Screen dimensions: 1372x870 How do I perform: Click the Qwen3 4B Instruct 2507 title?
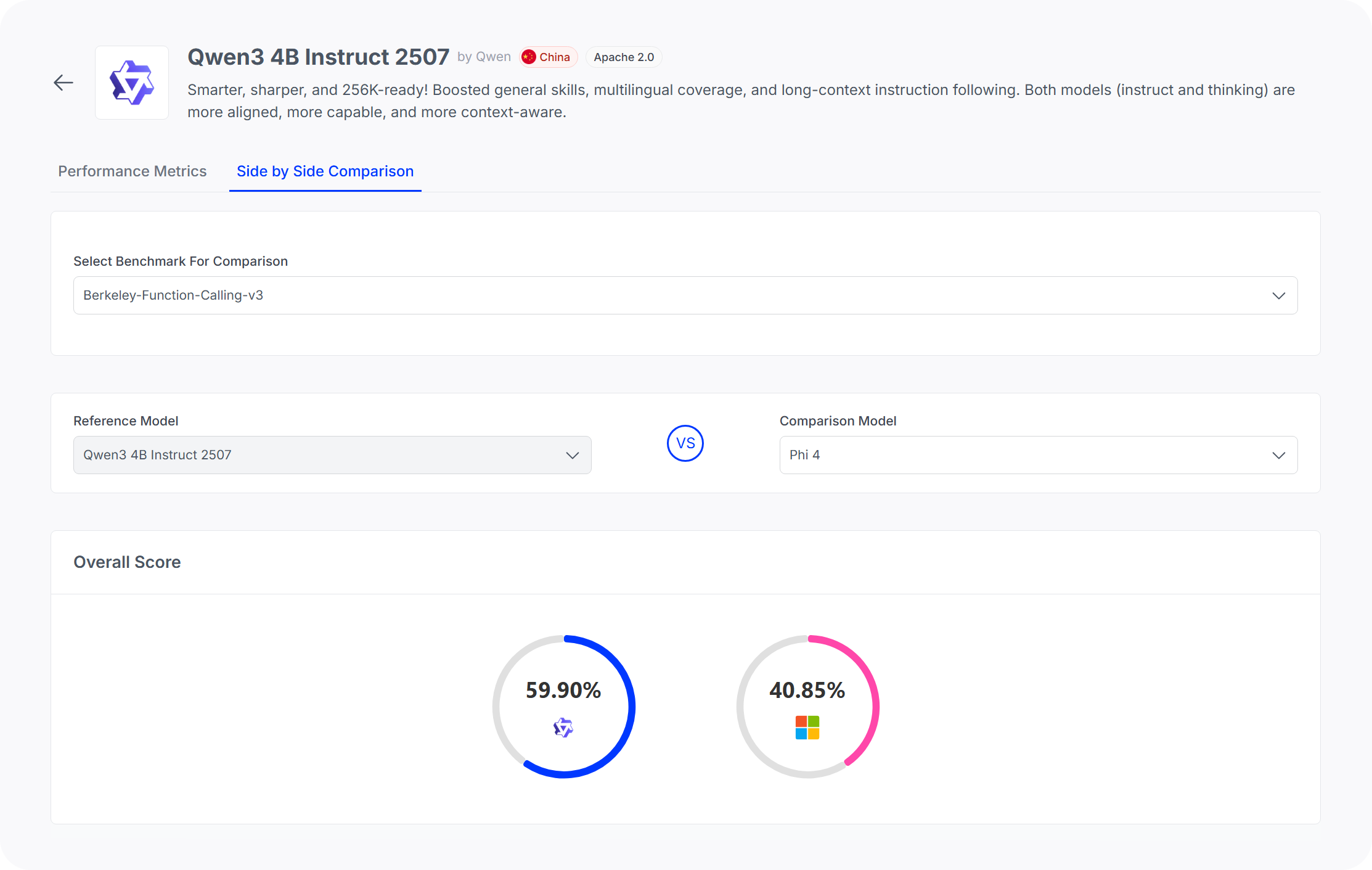(x=318, y=57)
